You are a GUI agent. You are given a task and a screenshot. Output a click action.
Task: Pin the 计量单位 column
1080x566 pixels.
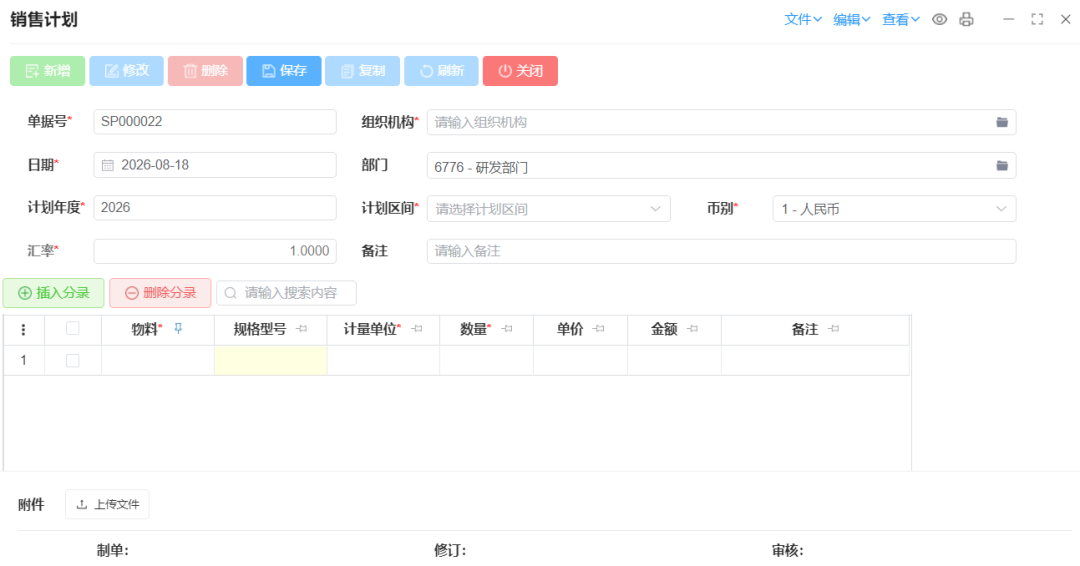(x=417, y=329)
